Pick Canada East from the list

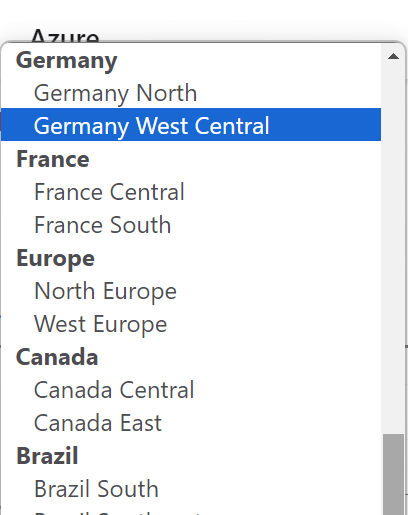click(191, 422)
